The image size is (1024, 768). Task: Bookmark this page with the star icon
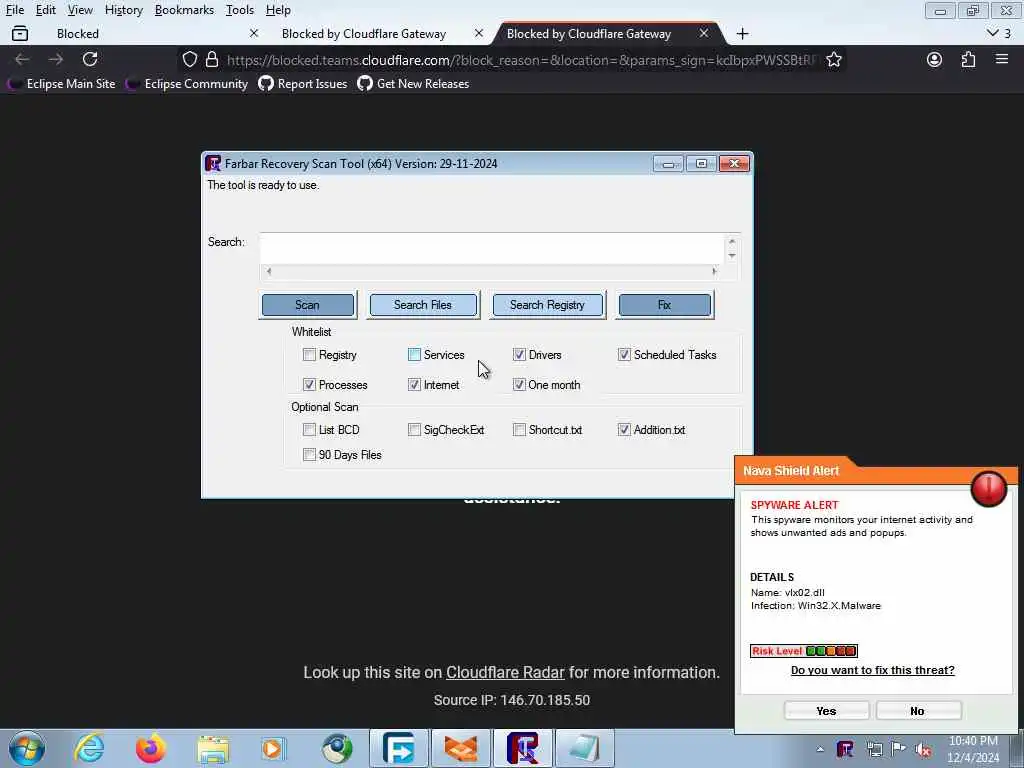[834, 59]
